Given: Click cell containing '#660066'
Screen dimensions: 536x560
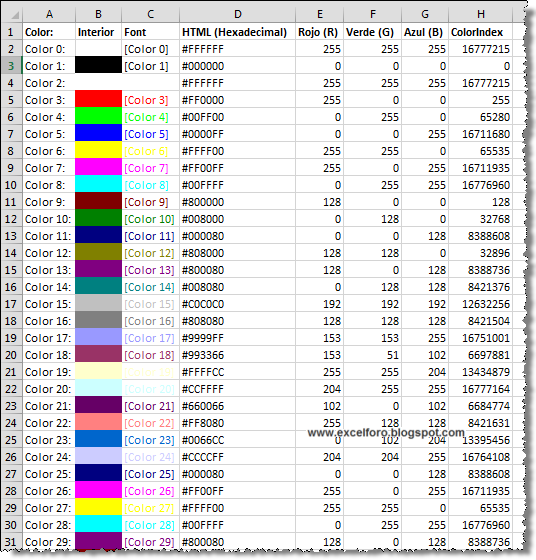Looking at the screenshot, I should pyautogui.click(x=237, y=406).
